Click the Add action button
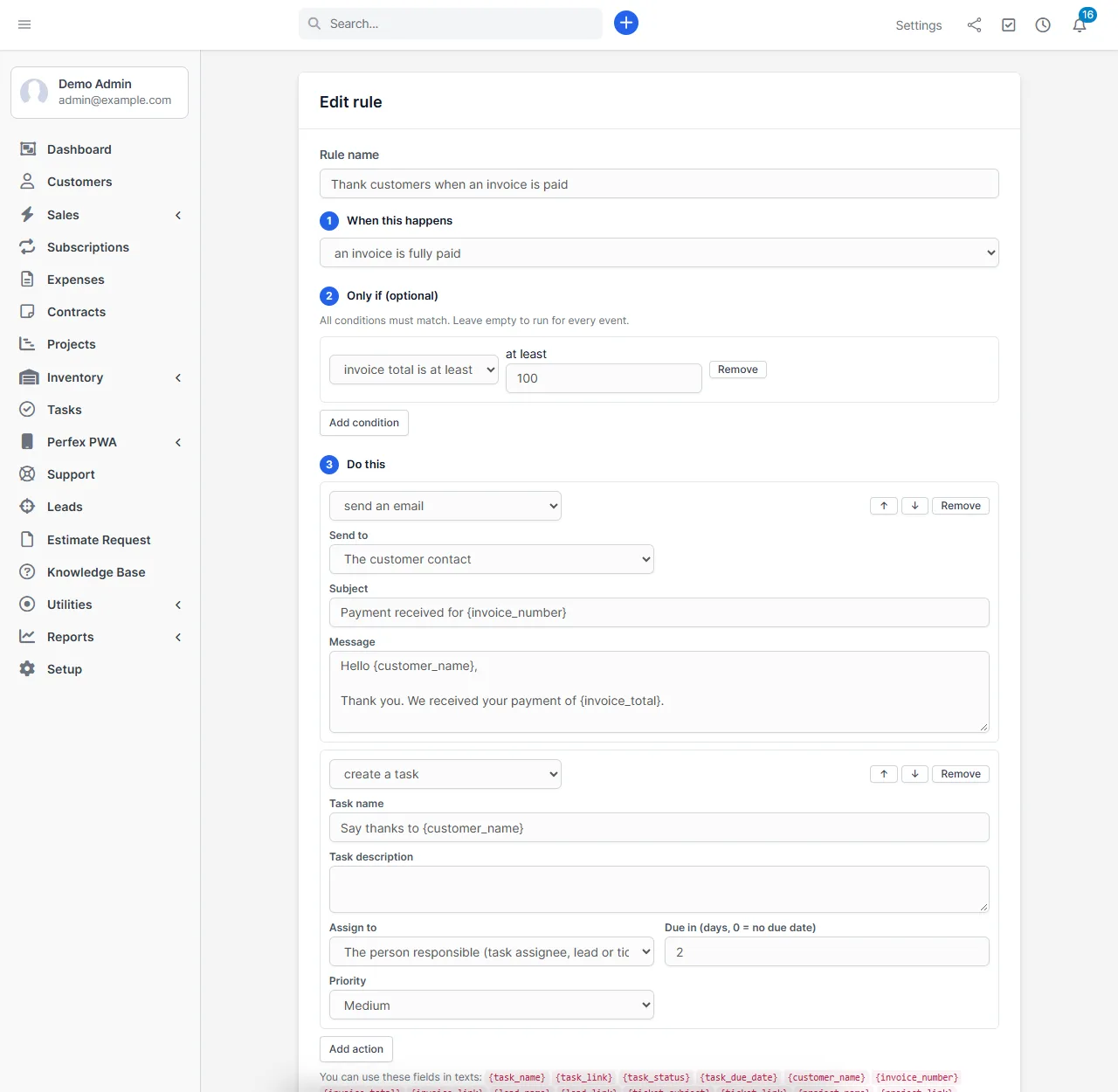The width and height of the screenshot is (1118, 1092). pos(356,1049)
